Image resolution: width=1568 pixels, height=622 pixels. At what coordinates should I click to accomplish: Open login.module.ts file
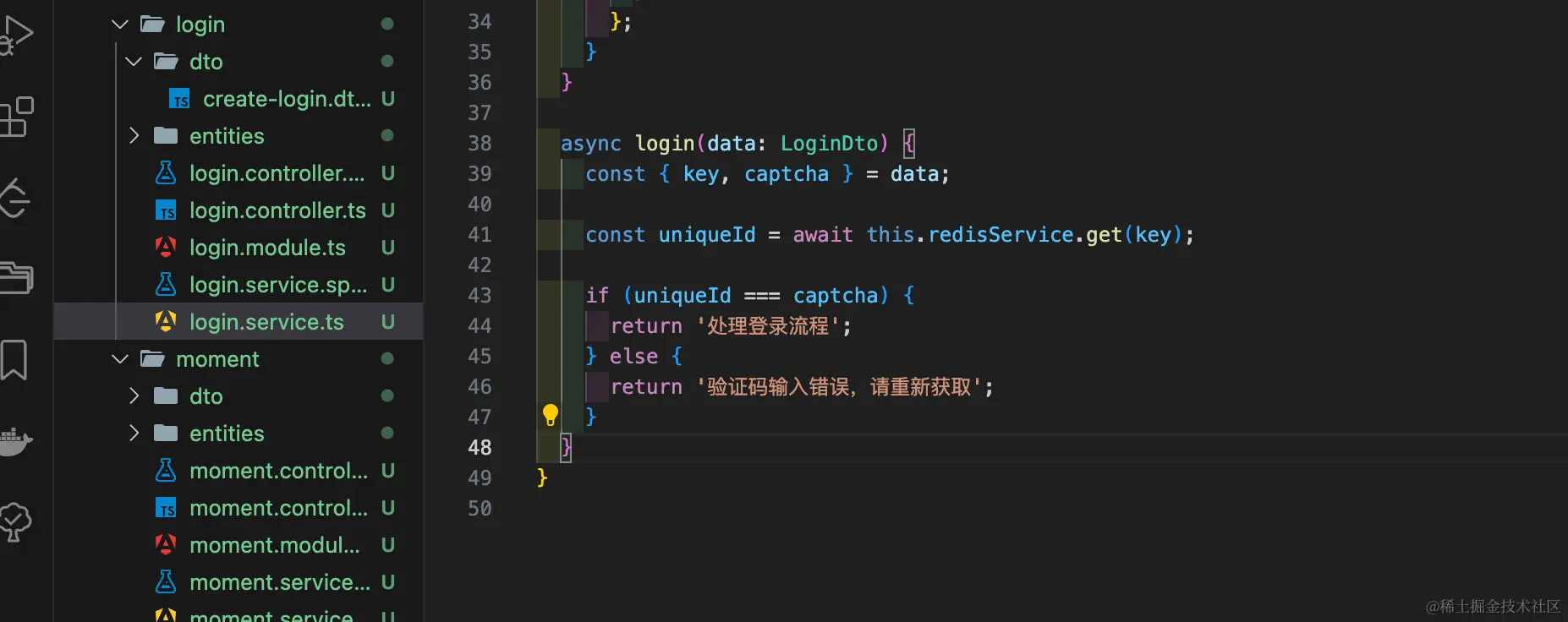pyautogui.click(x=267, y=248)
